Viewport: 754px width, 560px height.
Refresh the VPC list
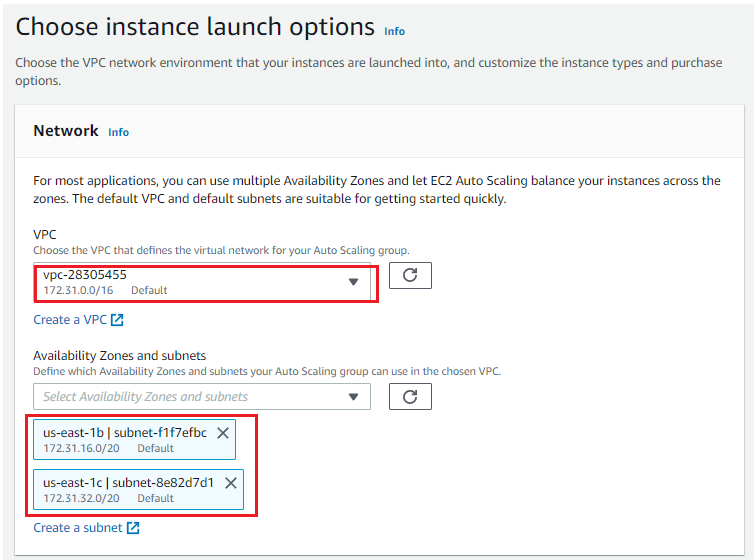pos(410,275)
